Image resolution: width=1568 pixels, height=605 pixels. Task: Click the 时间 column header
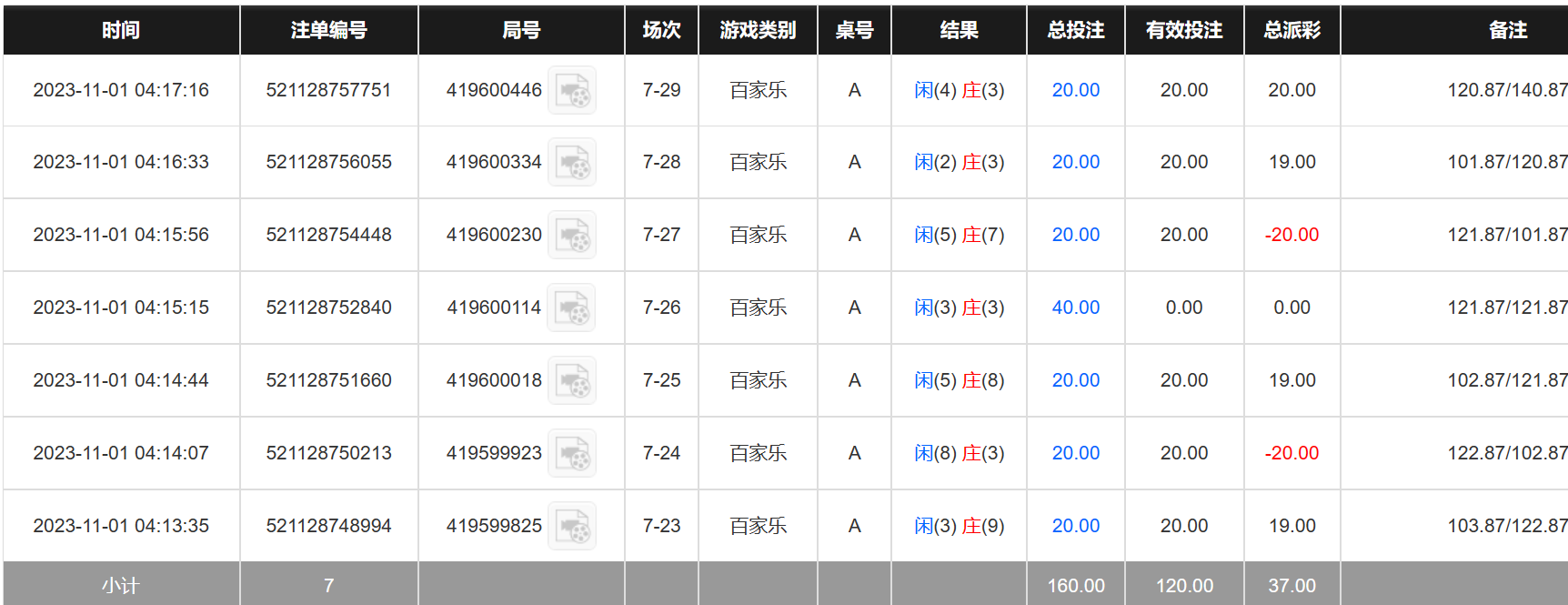[121, 30]
